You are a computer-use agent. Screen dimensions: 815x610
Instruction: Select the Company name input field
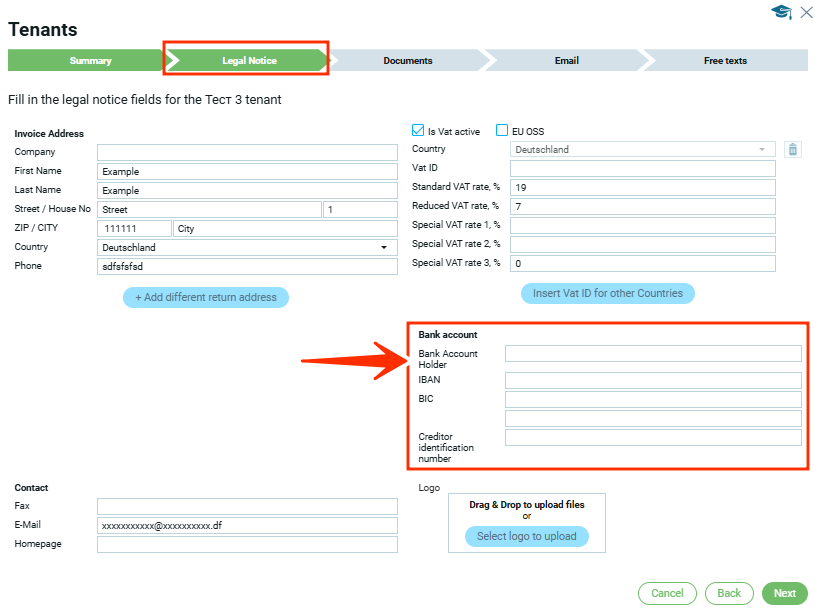click(247, 152)
